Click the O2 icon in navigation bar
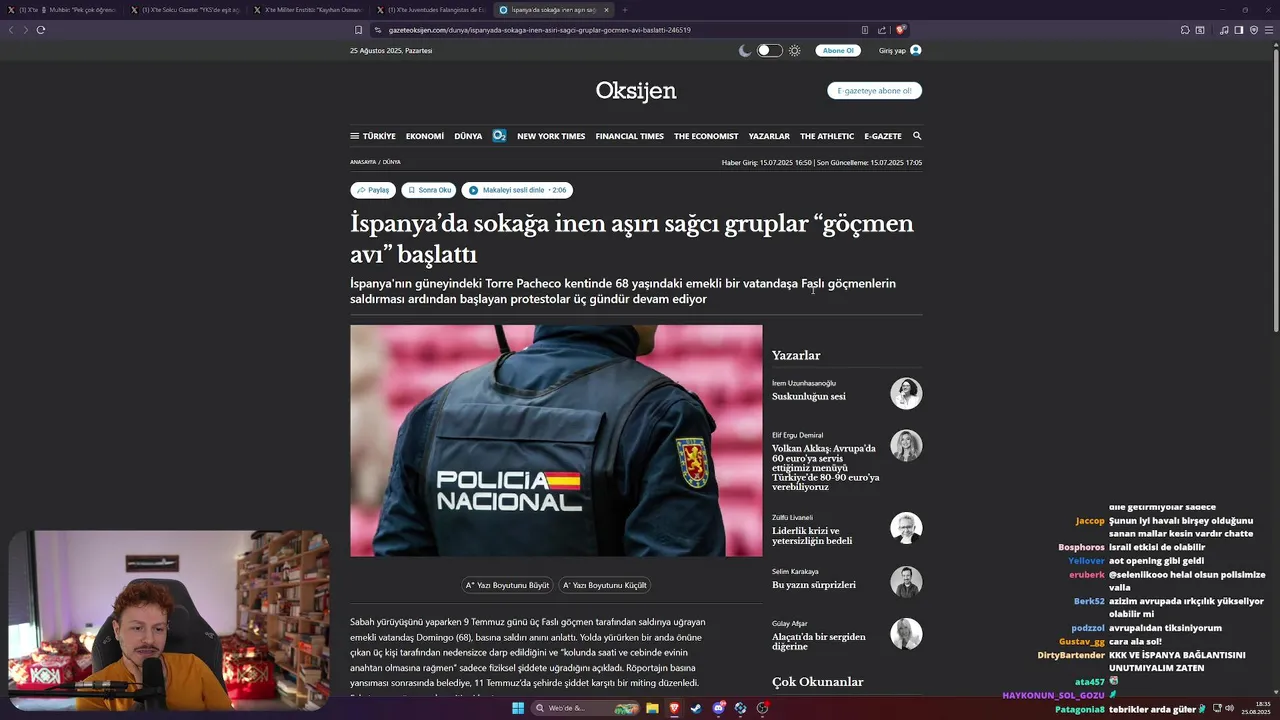 (499, 136)
